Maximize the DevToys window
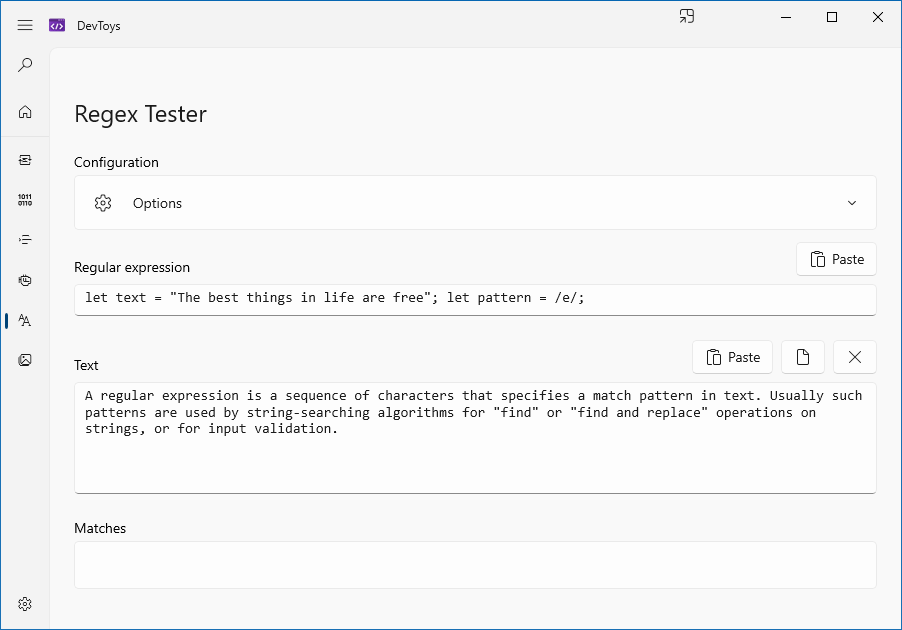Image resolution: width=902 pixels, height=630 pixels. point(832,17)
